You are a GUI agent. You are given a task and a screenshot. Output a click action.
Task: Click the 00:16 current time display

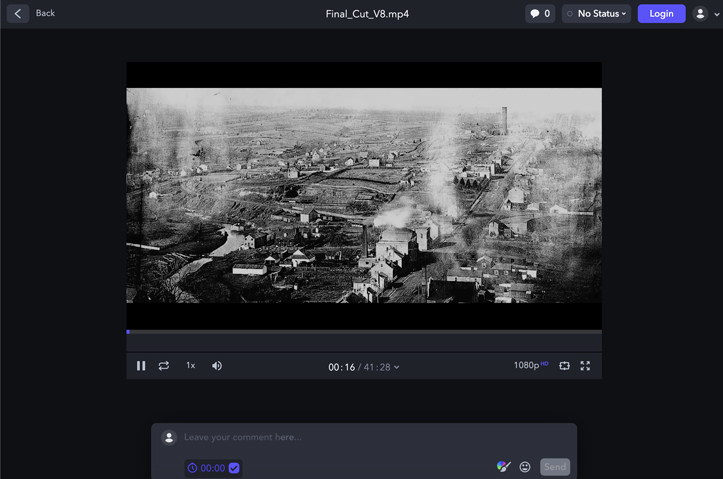(341, 367)
